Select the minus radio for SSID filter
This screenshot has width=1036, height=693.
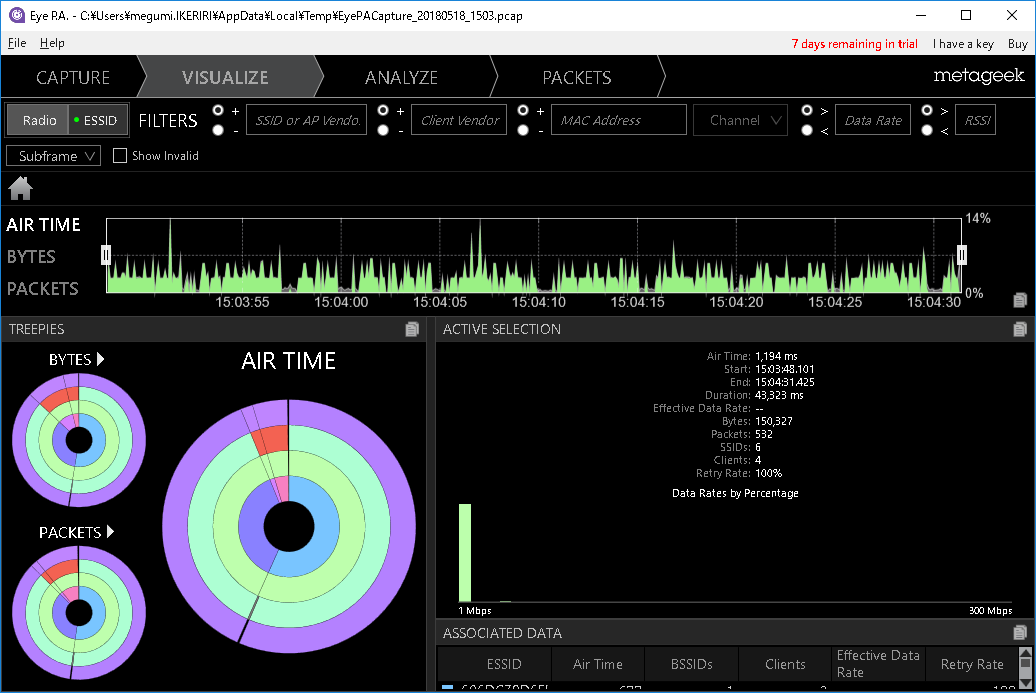click(218, 130)
